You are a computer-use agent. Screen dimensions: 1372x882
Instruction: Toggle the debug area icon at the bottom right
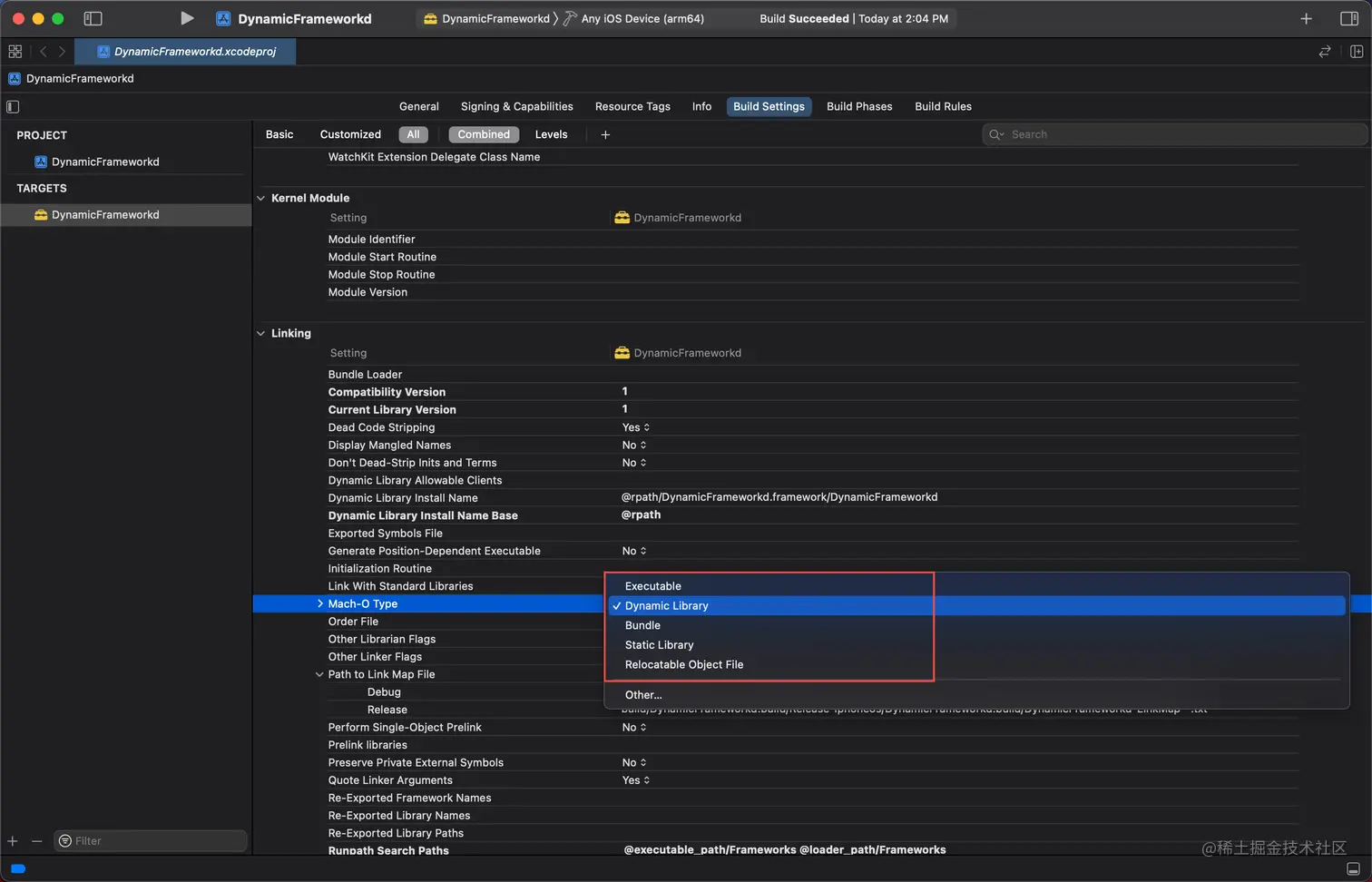(1353, 868)
